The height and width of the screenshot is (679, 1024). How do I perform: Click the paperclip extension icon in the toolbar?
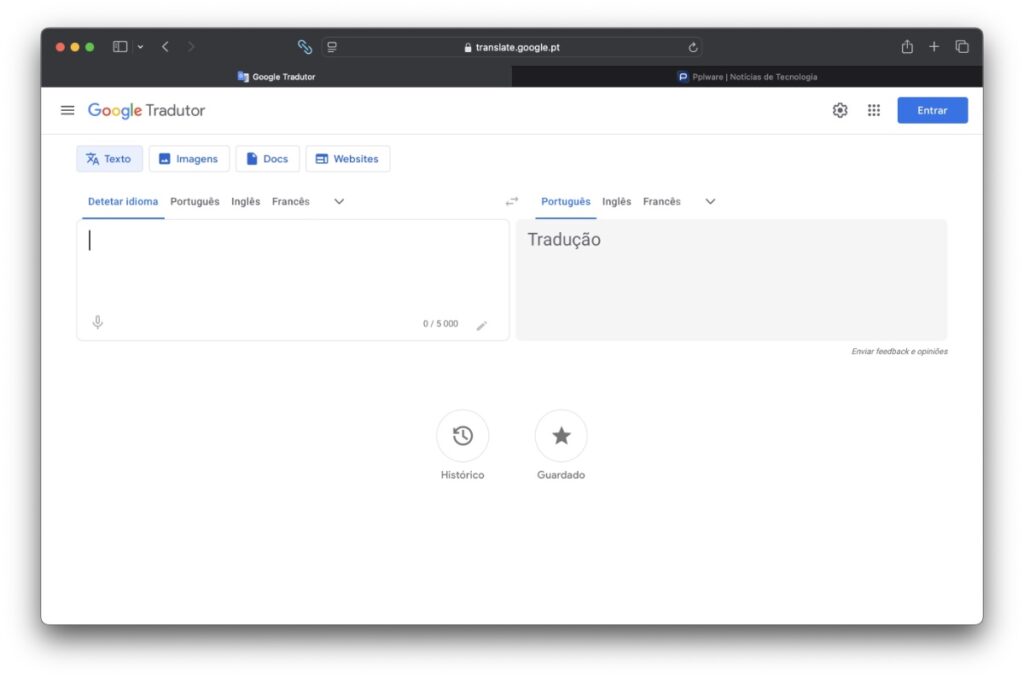pyautogui.click(x=305, y=47)
